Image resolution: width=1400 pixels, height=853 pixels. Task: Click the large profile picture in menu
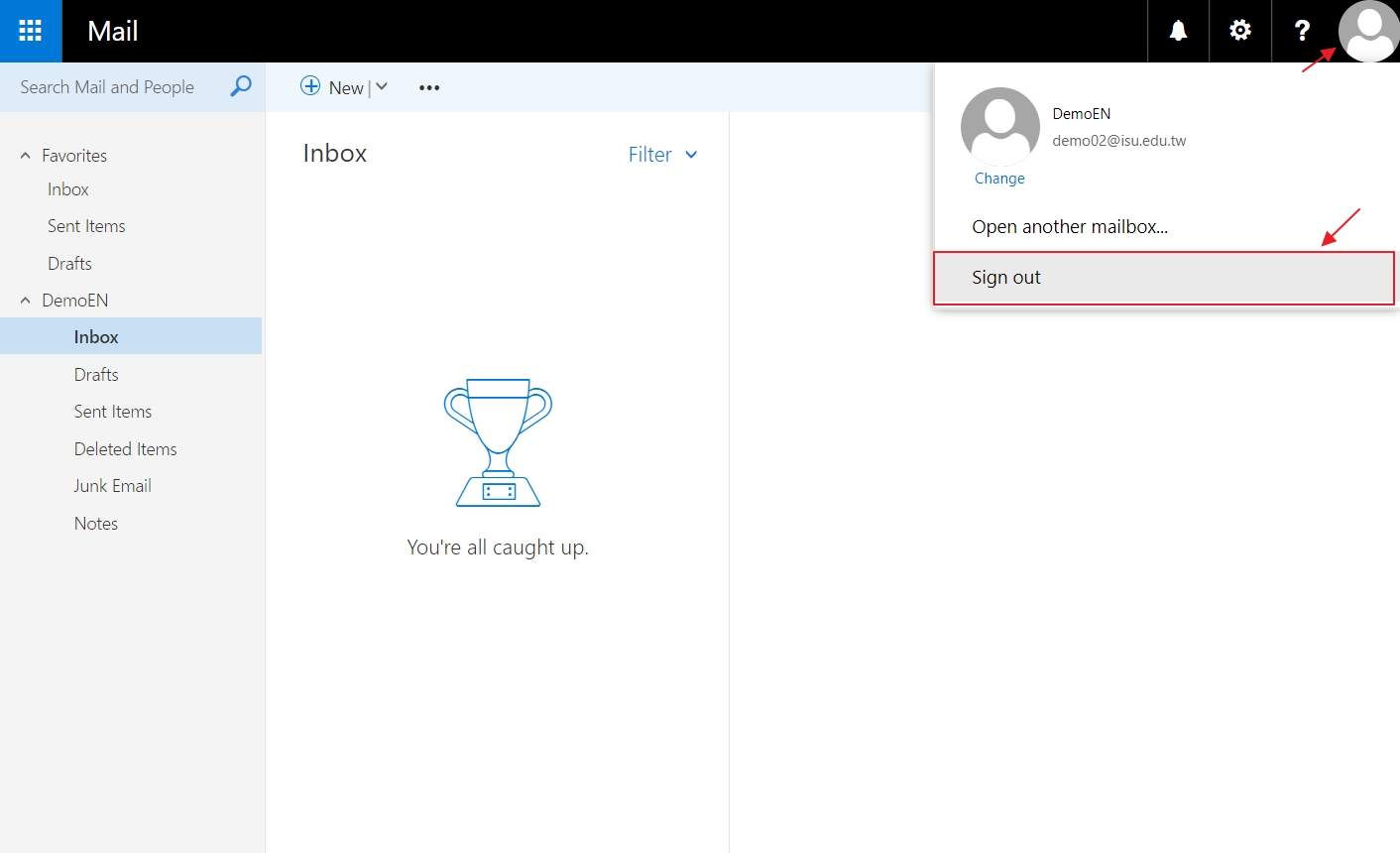pos(999,126)
